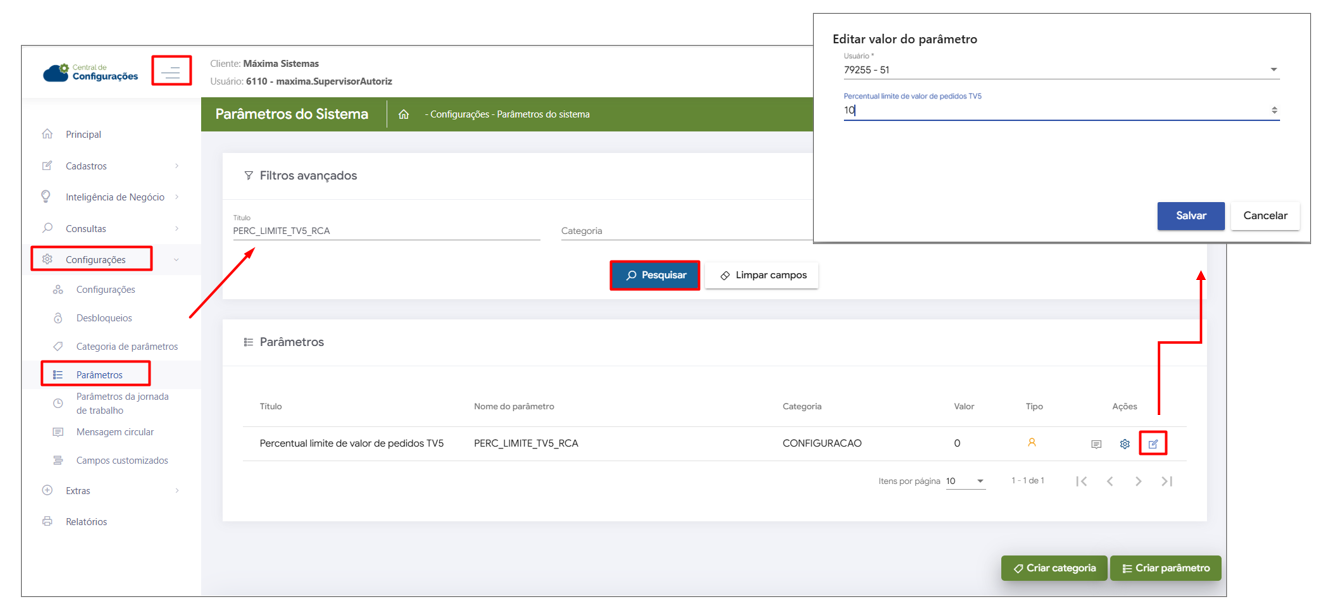
Task: Click the Pesquisar button
Action: click(655, 275)
